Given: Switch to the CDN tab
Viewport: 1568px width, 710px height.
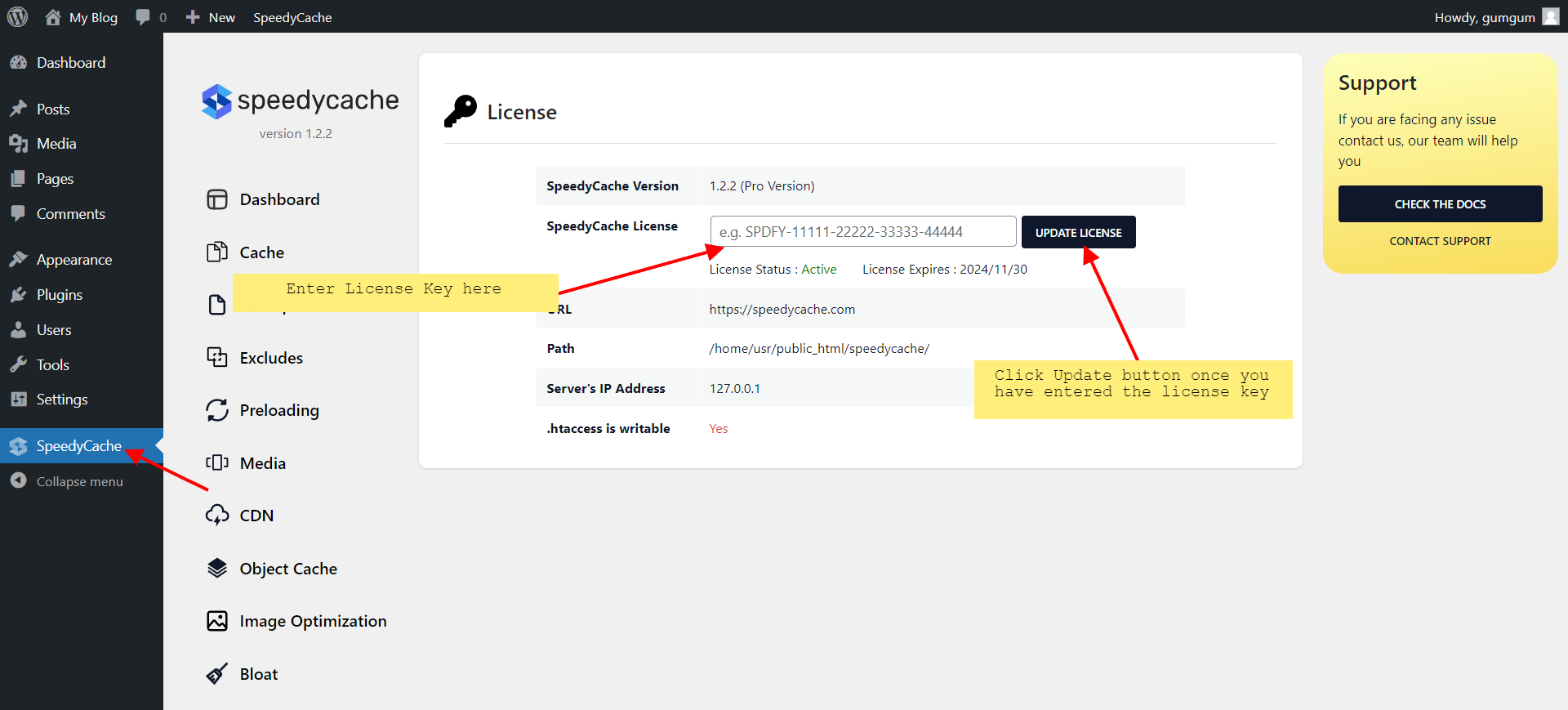Looking at the screenshot, I should pos(256,516).
